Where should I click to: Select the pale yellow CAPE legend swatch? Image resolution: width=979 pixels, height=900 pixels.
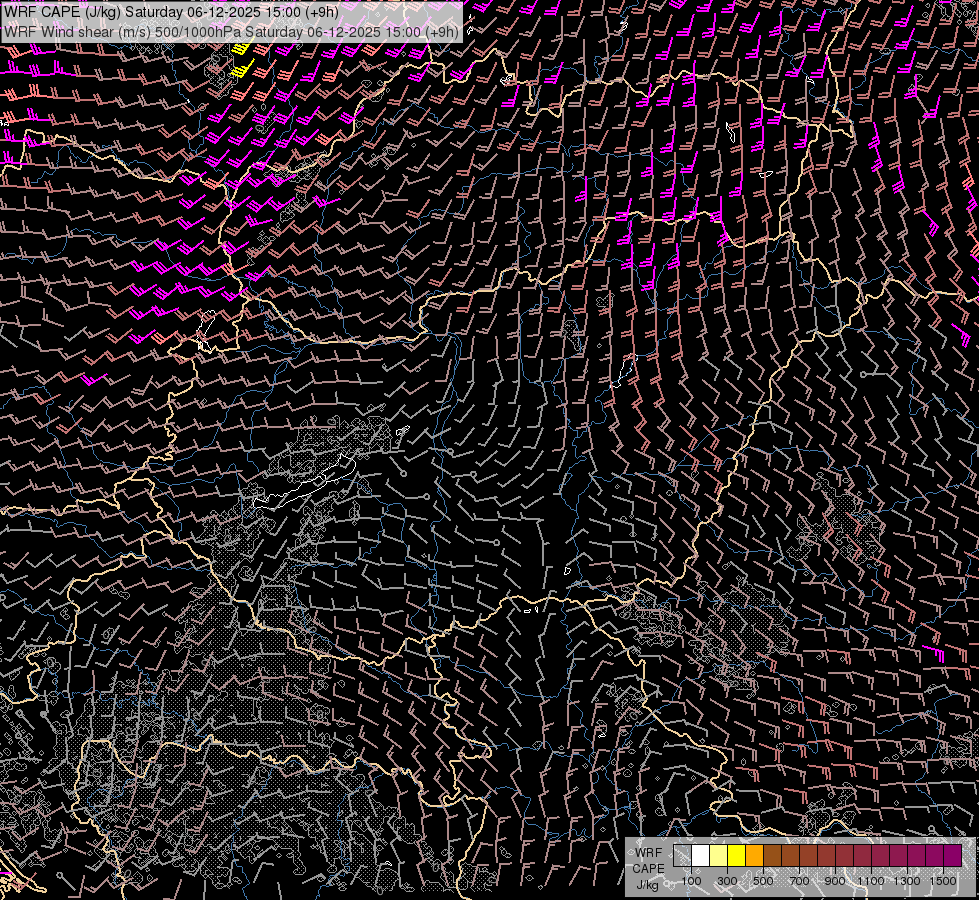719,856
